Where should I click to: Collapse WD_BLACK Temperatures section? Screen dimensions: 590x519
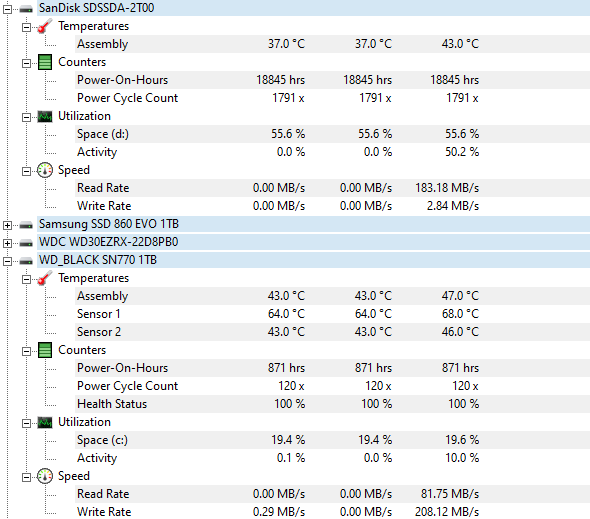tap(26, 279)
